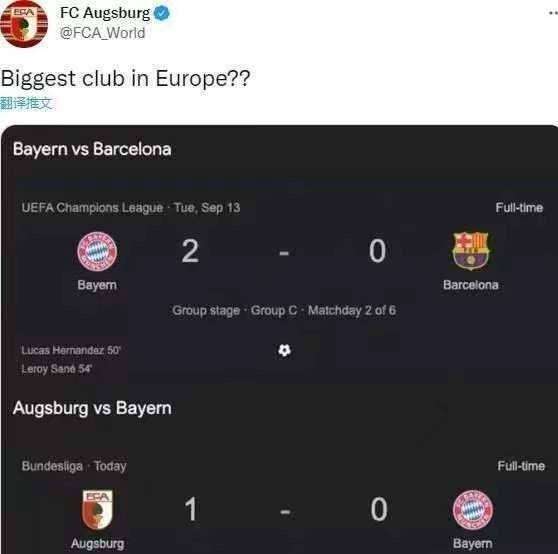
Task: Click the Bayern crest in Bundesliga match
Action: [473, 510]
